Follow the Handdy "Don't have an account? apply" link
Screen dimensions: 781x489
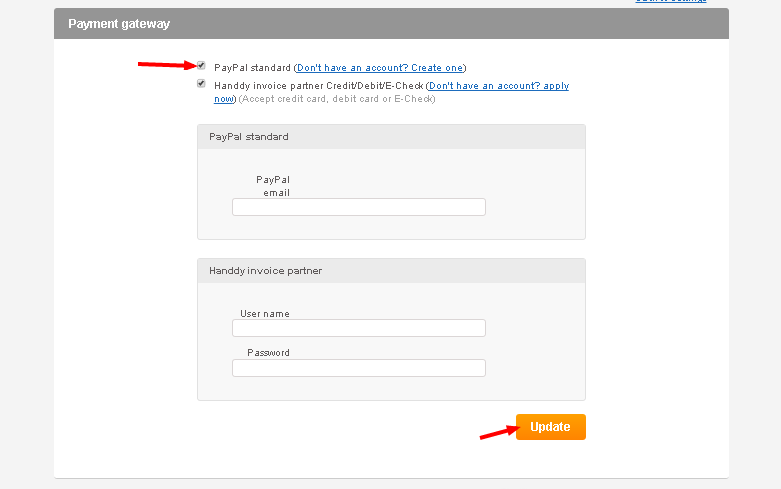click(x=499, y=86)
